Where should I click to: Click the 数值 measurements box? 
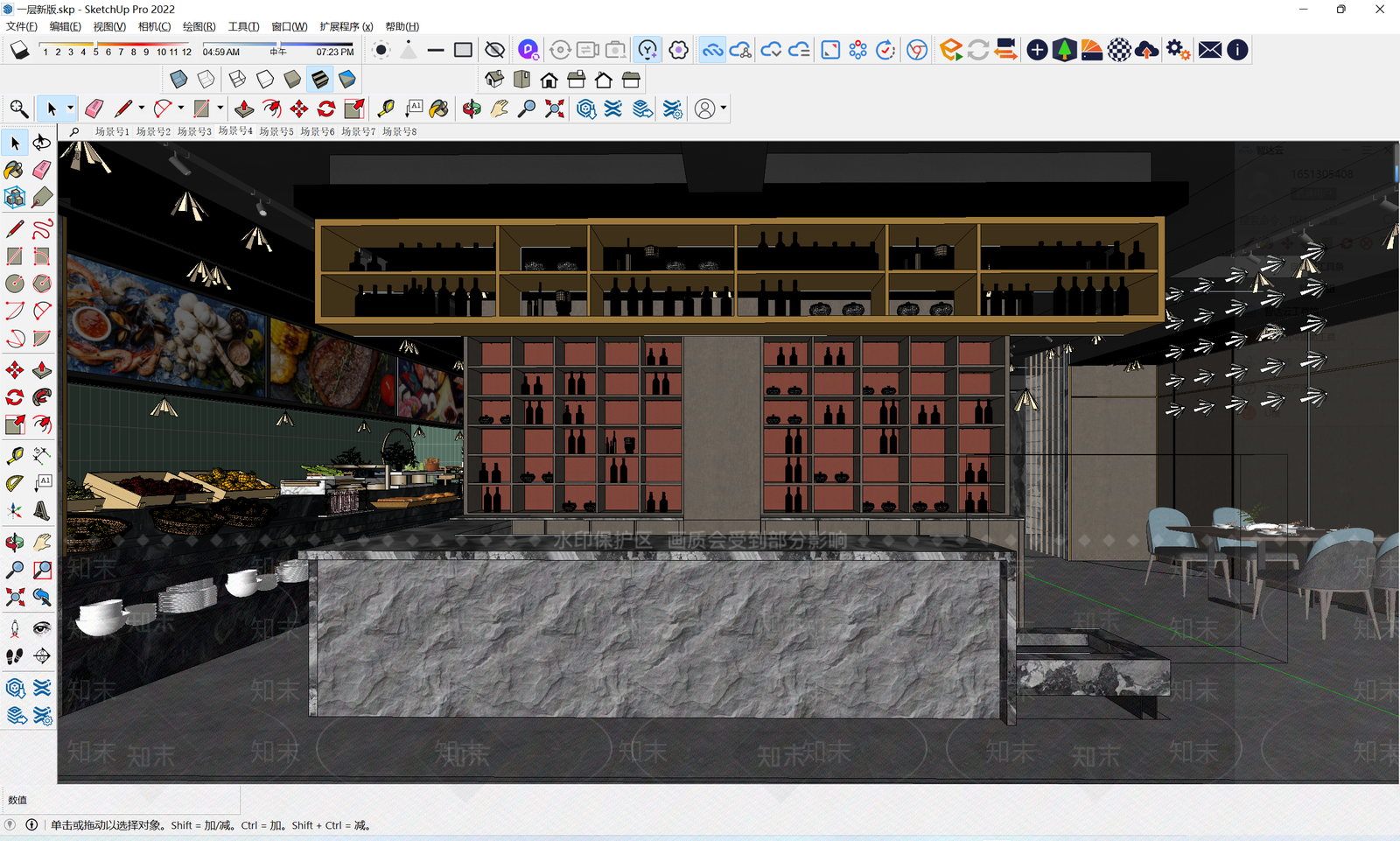pyautogui.click(x=121, y=800)
